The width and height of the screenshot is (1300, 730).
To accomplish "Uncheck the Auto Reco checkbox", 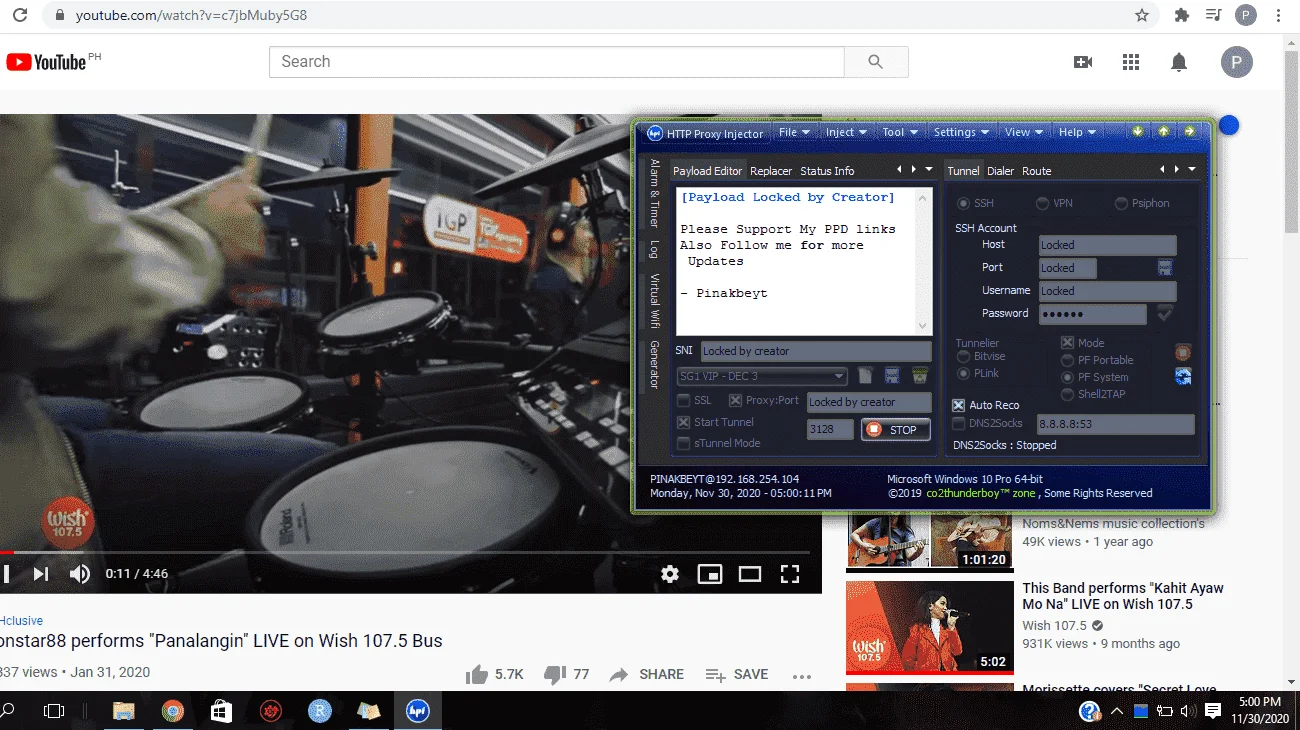I will click(958, 405).
